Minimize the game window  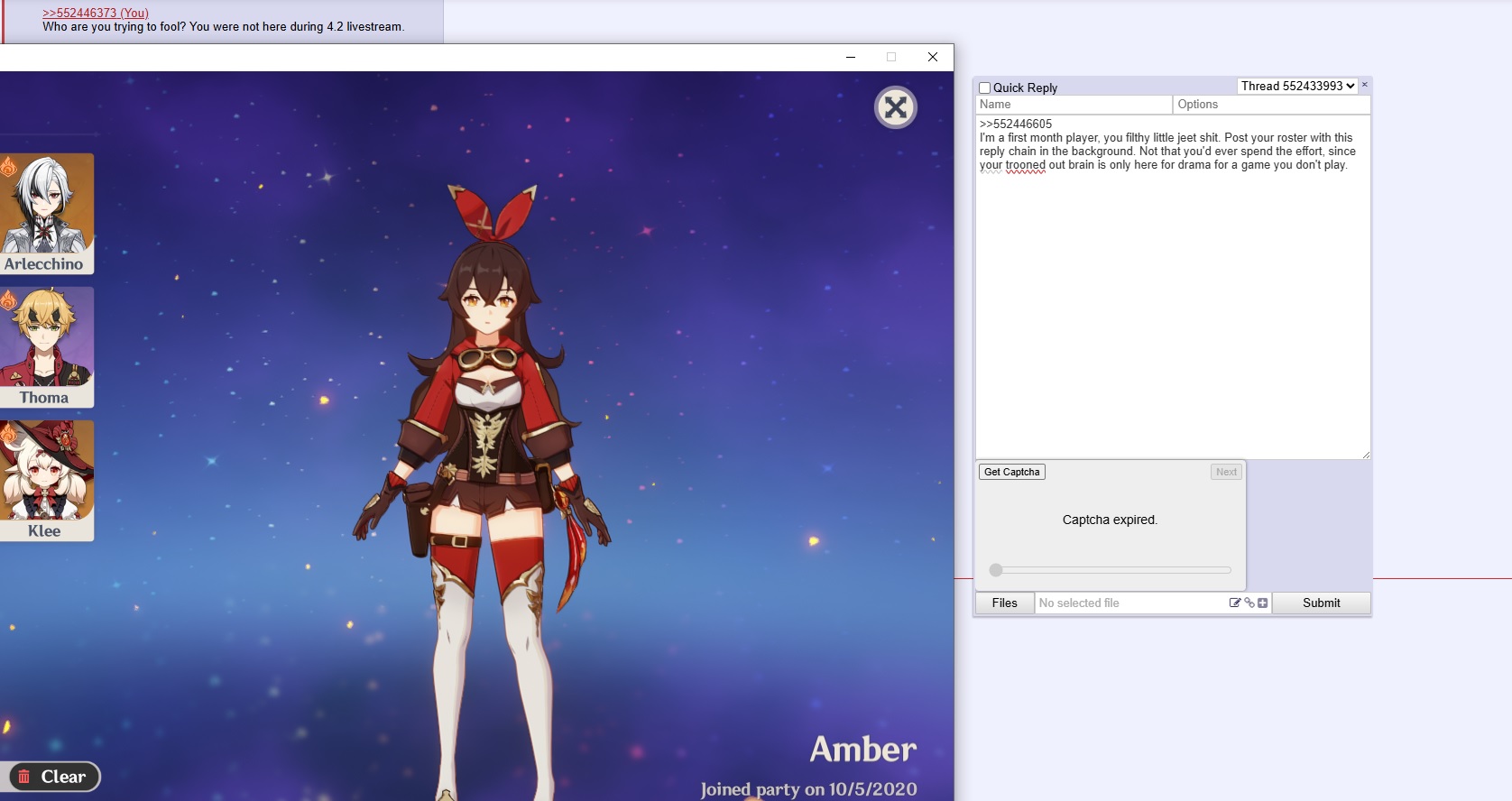click(851, 57)
